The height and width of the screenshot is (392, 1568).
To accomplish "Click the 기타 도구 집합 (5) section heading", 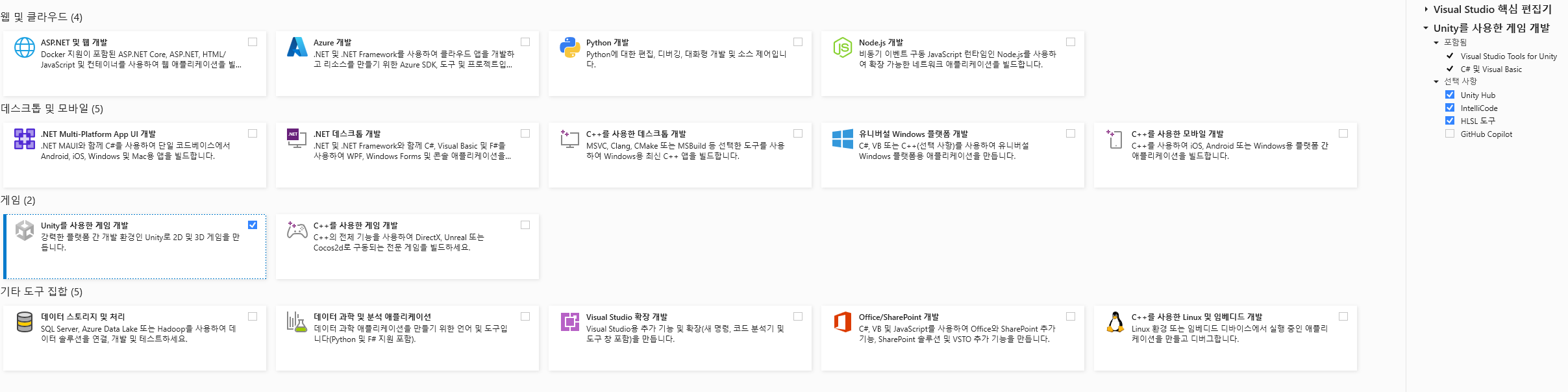I will coord(42,291).
